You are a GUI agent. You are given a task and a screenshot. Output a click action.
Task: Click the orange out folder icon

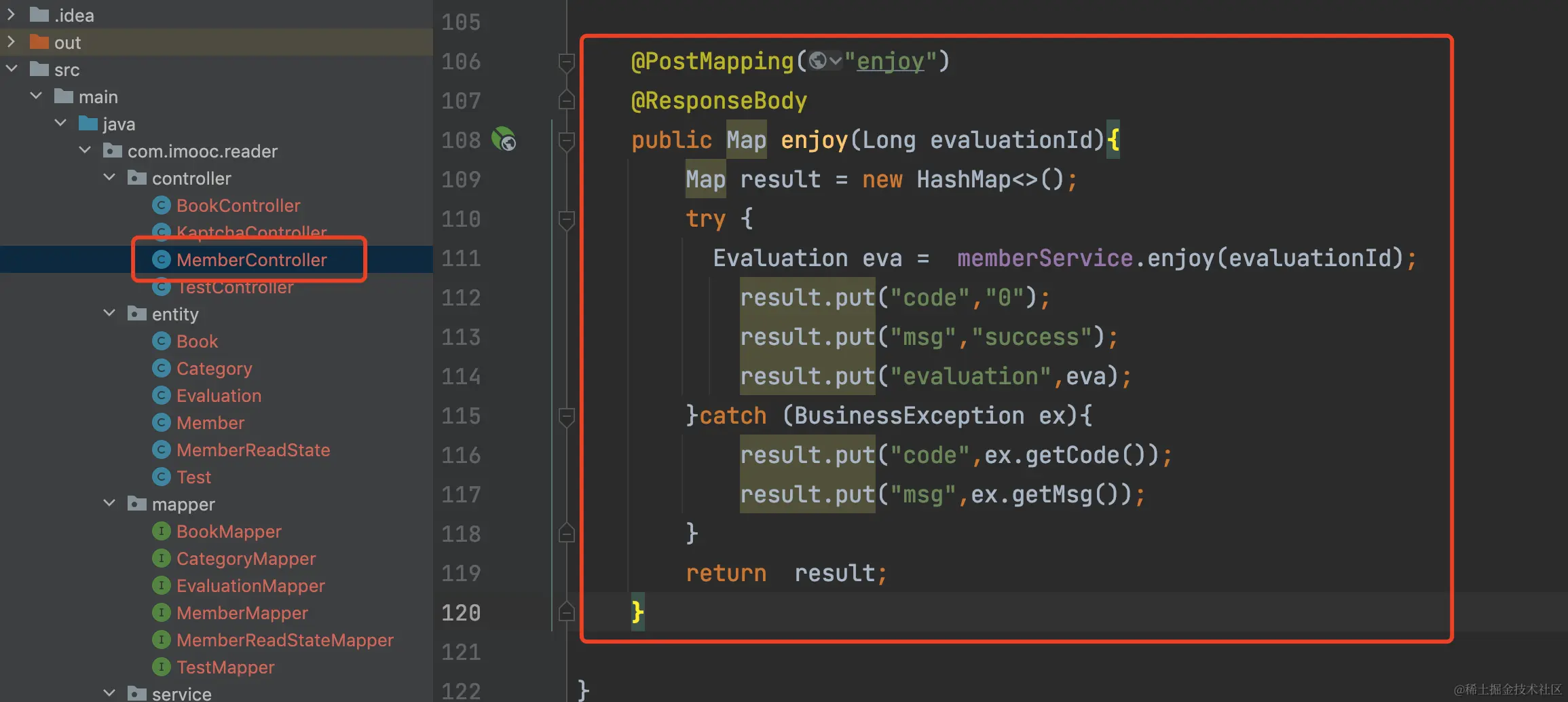click(39, 42)
